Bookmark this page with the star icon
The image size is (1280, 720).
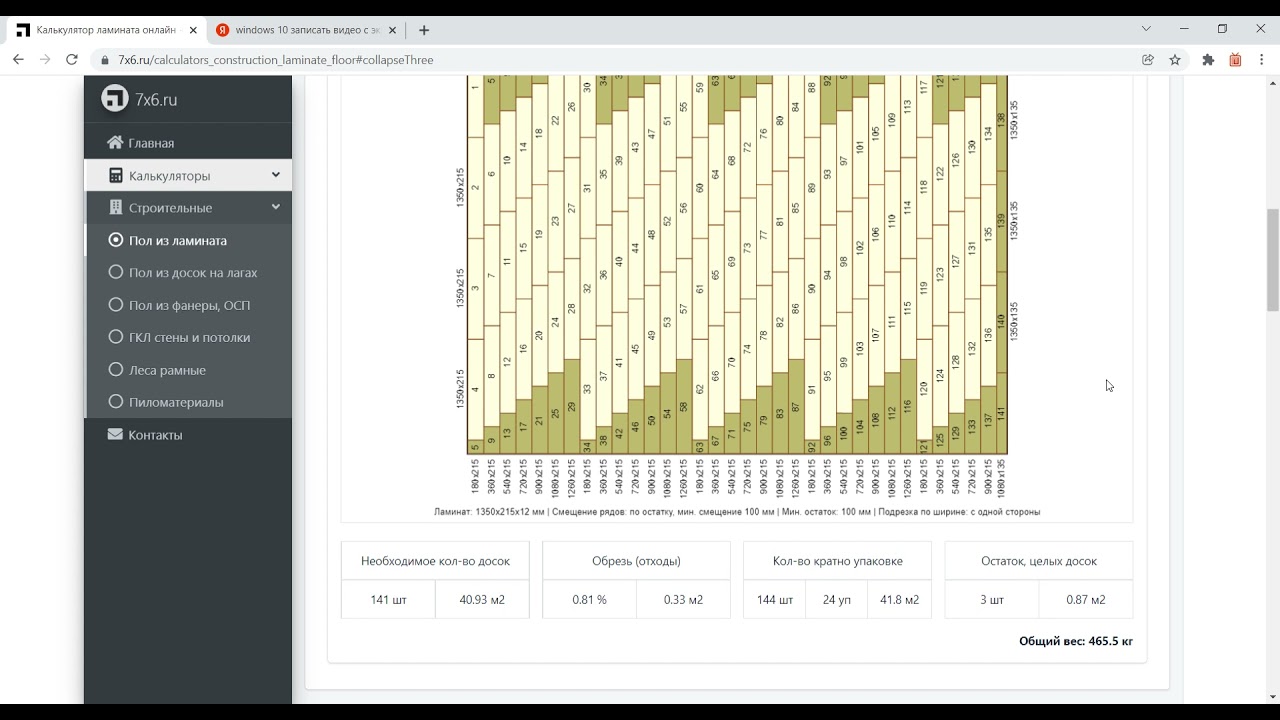point(1175,60)
